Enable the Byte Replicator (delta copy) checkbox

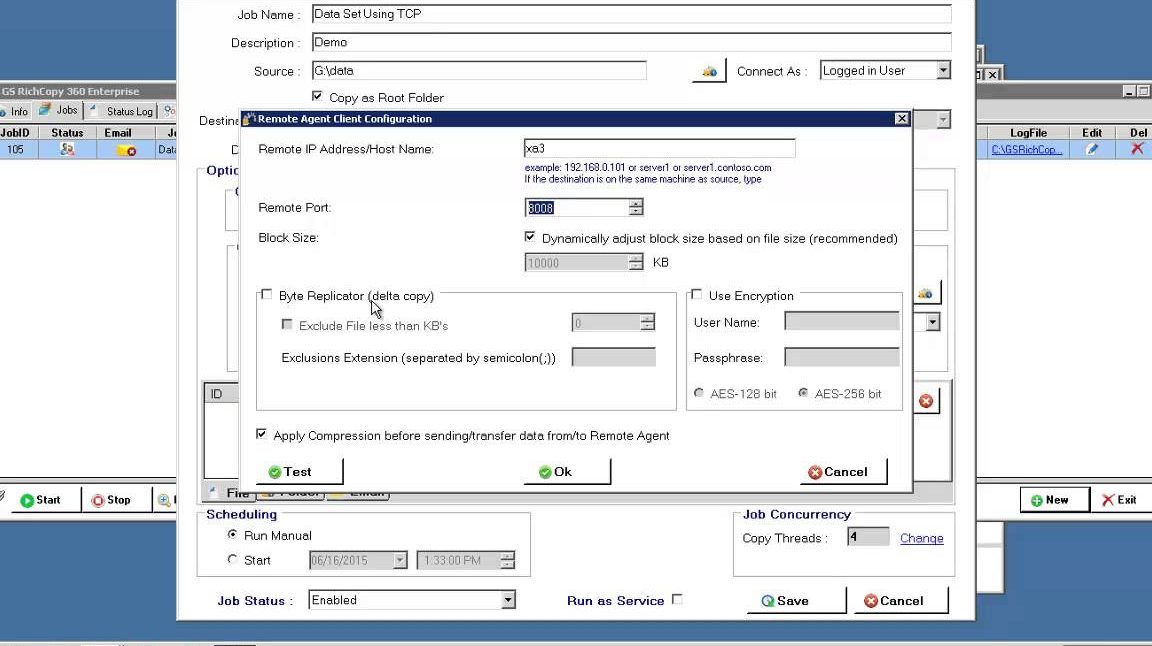266,295
